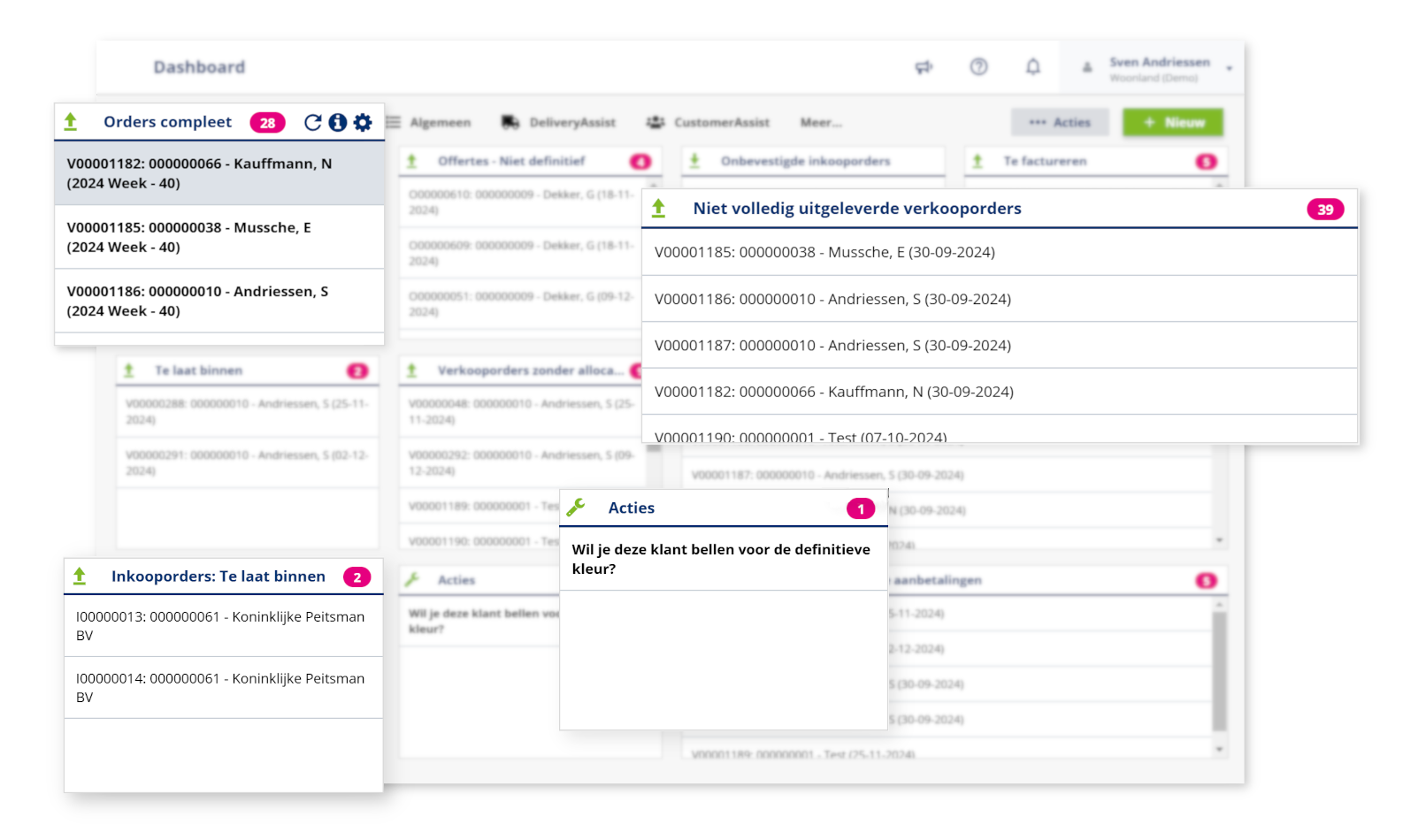Image resolution: width=1403 pixels, height=840 pixels.
Task: Click the green Nieuw button
Action: pos(1172,123)
